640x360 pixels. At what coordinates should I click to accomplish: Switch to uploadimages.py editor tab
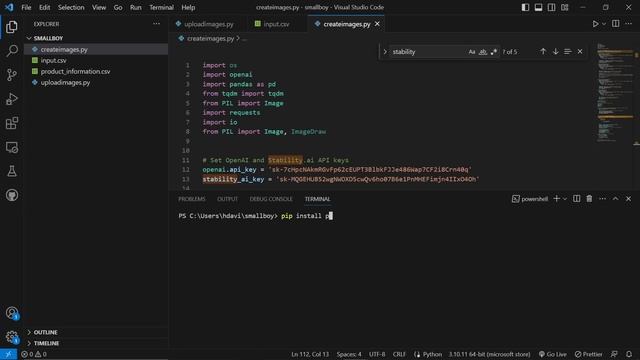[x=208, y=24]
